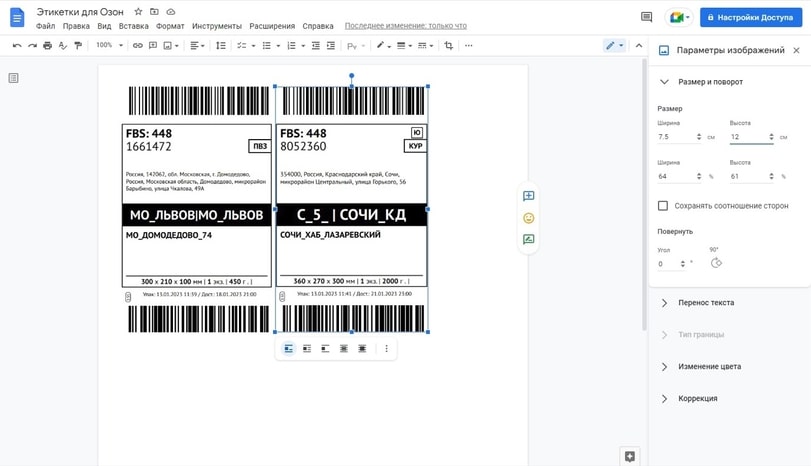Click the Настройки Доступа button
Screen dimensions: 811x466
click(x=751, y=17)
